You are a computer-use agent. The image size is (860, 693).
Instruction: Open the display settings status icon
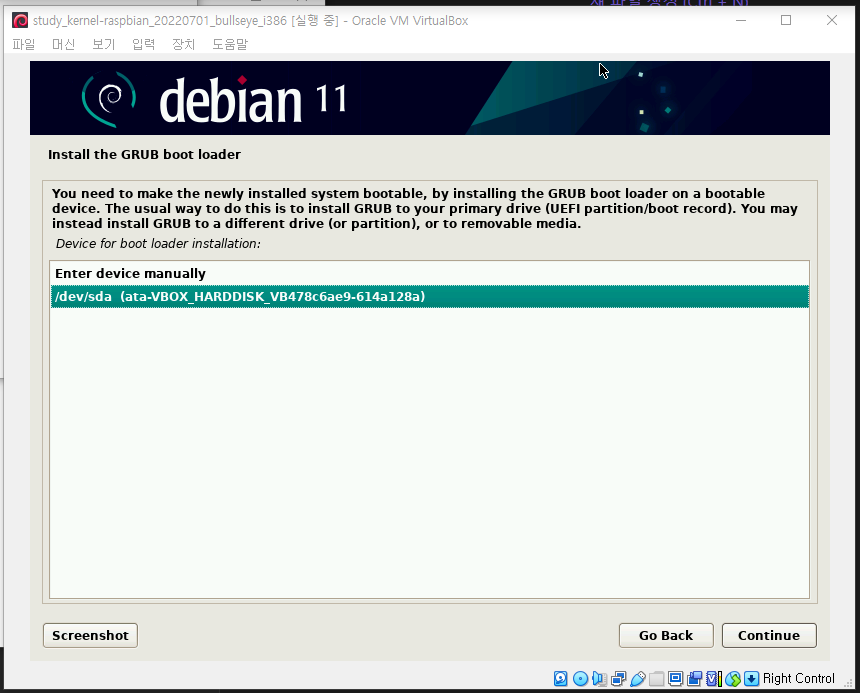(675, 679)
